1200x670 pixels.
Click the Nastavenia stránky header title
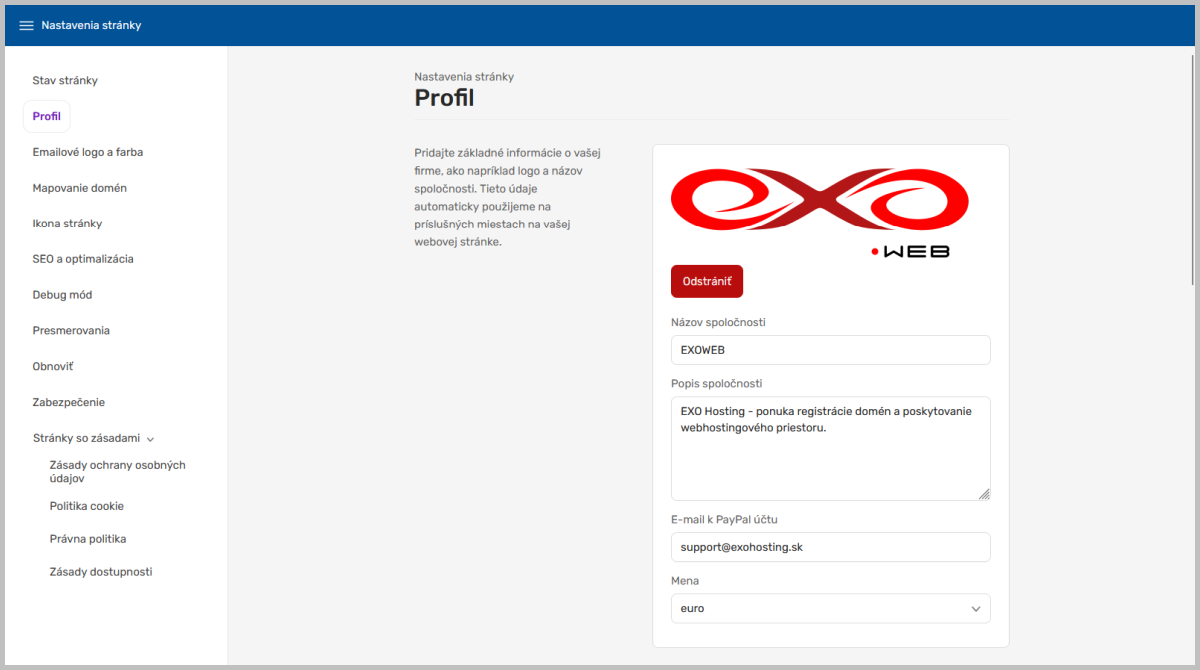[91, 25]
